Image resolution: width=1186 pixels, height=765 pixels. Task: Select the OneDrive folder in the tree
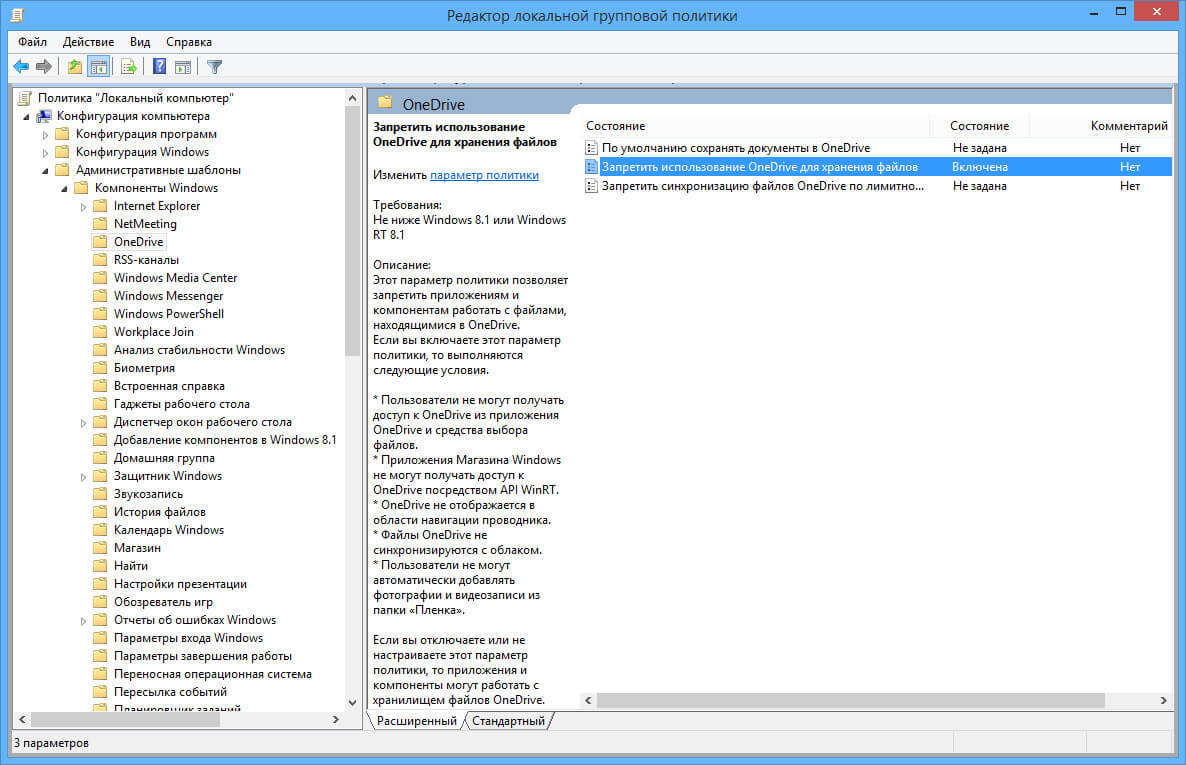click(x=138, y=241)
